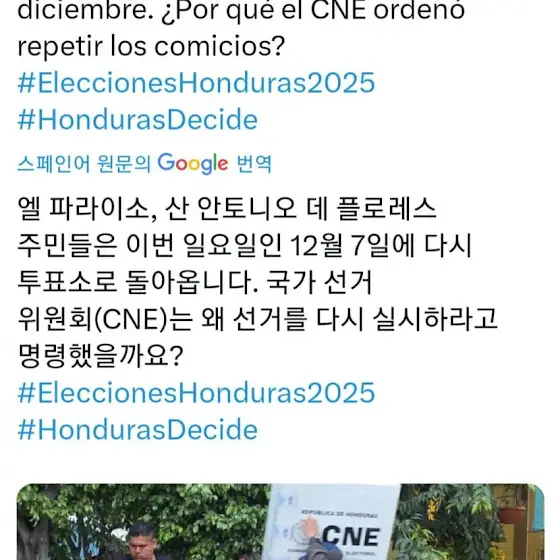Click the Google logo in the translation label
This screenshot has width=560, height=560.
coord(193,164)
